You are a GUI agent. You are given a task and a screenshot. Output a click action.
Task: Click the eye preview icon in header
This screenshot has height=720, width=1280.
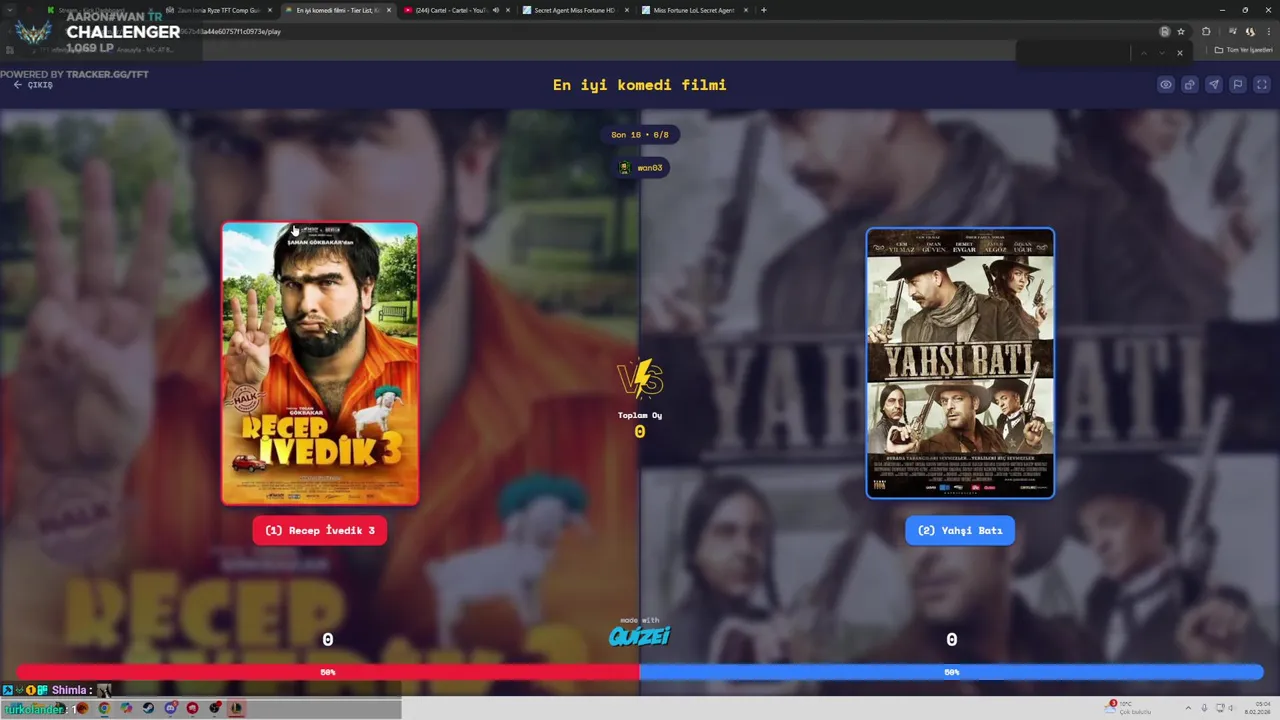1166,85
